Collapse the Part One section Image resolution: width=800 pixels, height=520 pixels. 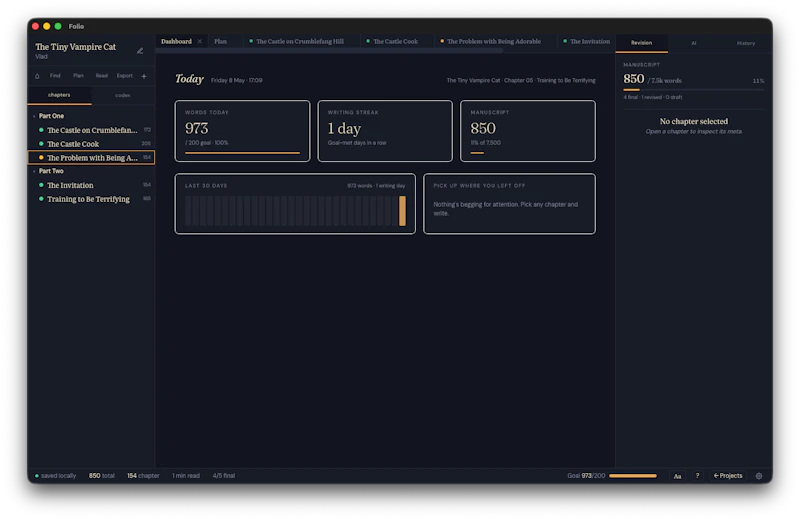pyautogui.click(x=34, y=116)
